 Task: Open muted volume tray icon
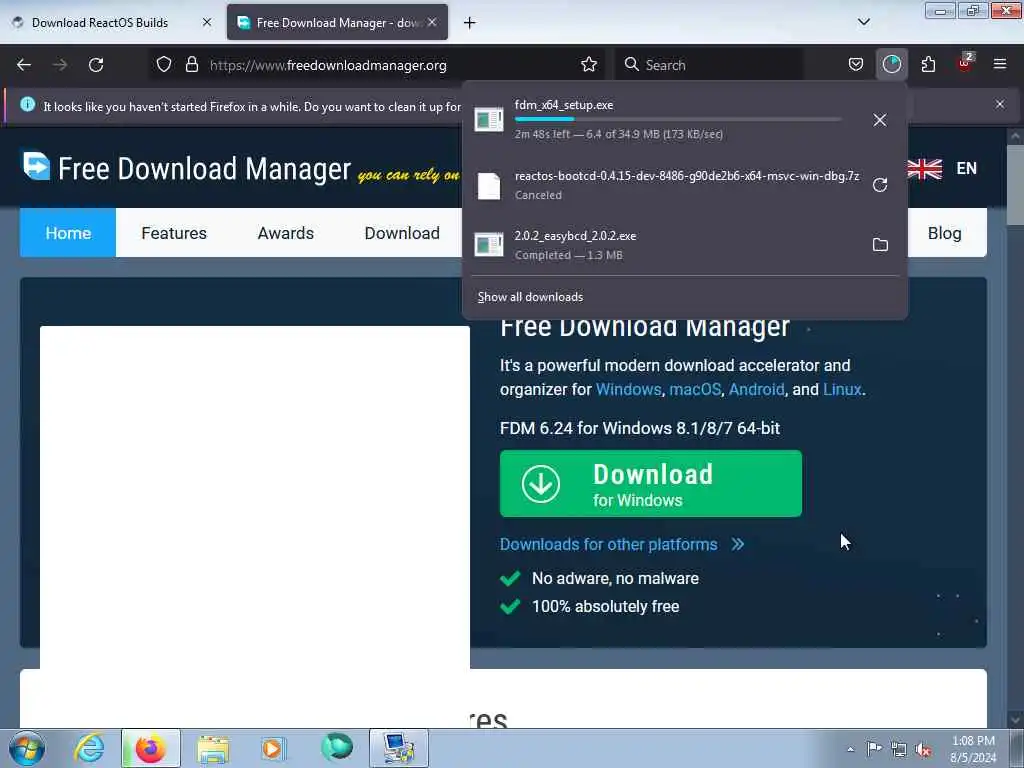click(923, 750)
